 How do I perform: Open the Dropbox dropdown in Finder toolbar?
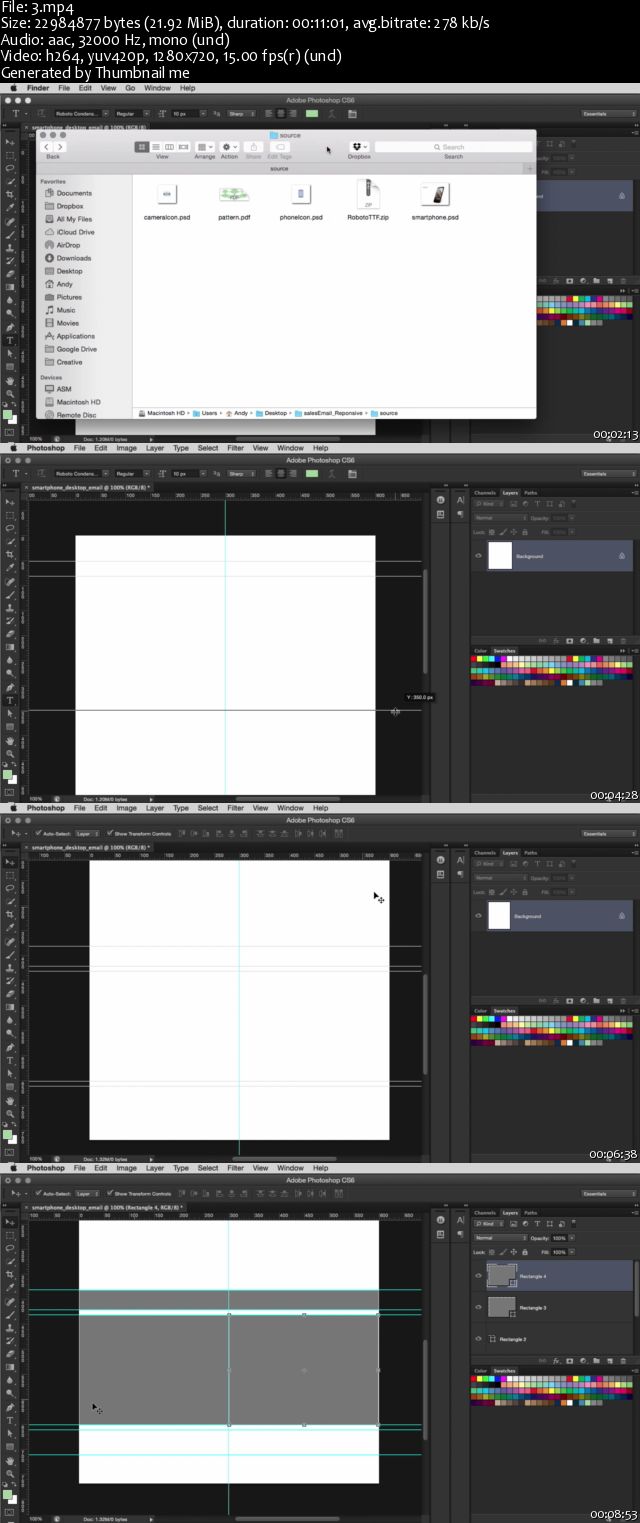click(x=359, y=147)
